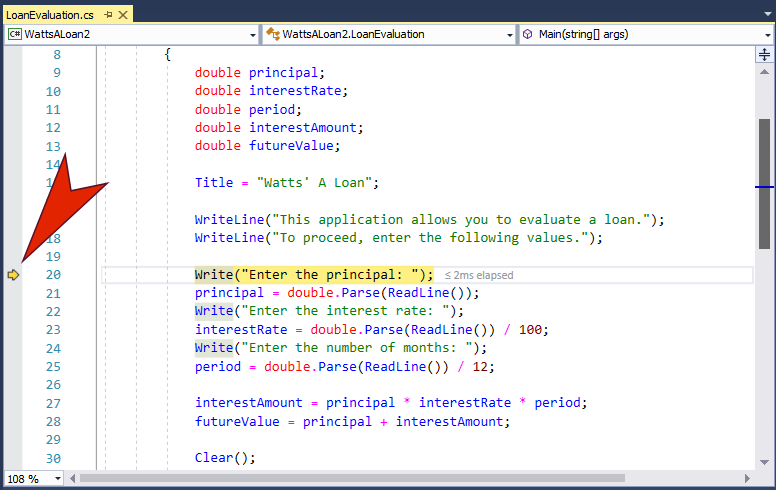Click the vertical scrollbar up arrow
The height and width of the screenshot is (490, 776).
click(x=764, y=72)
